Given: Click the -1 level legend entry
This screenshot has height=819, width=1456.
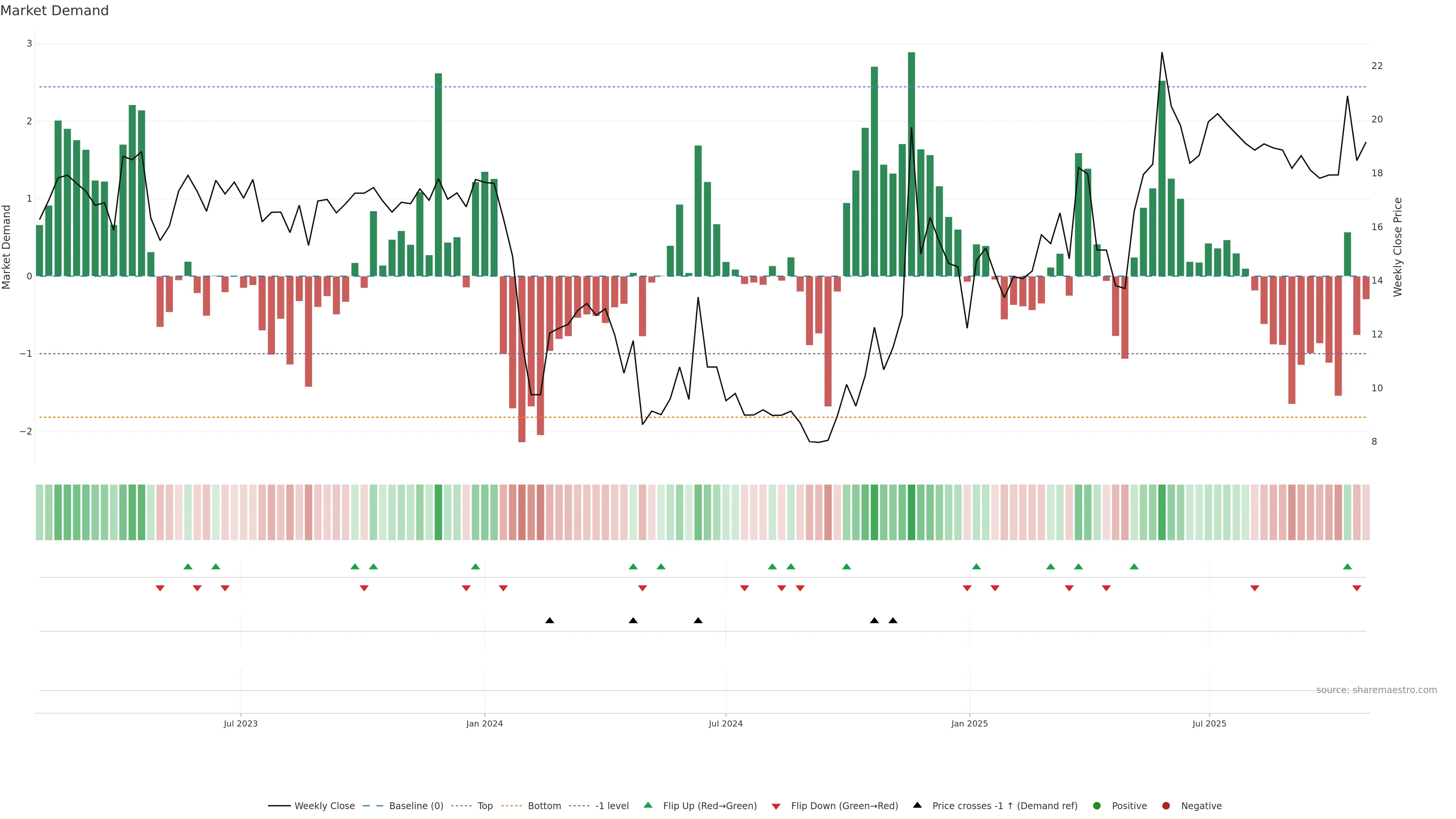Looking at the screenshot, I should tap(612, 806).
